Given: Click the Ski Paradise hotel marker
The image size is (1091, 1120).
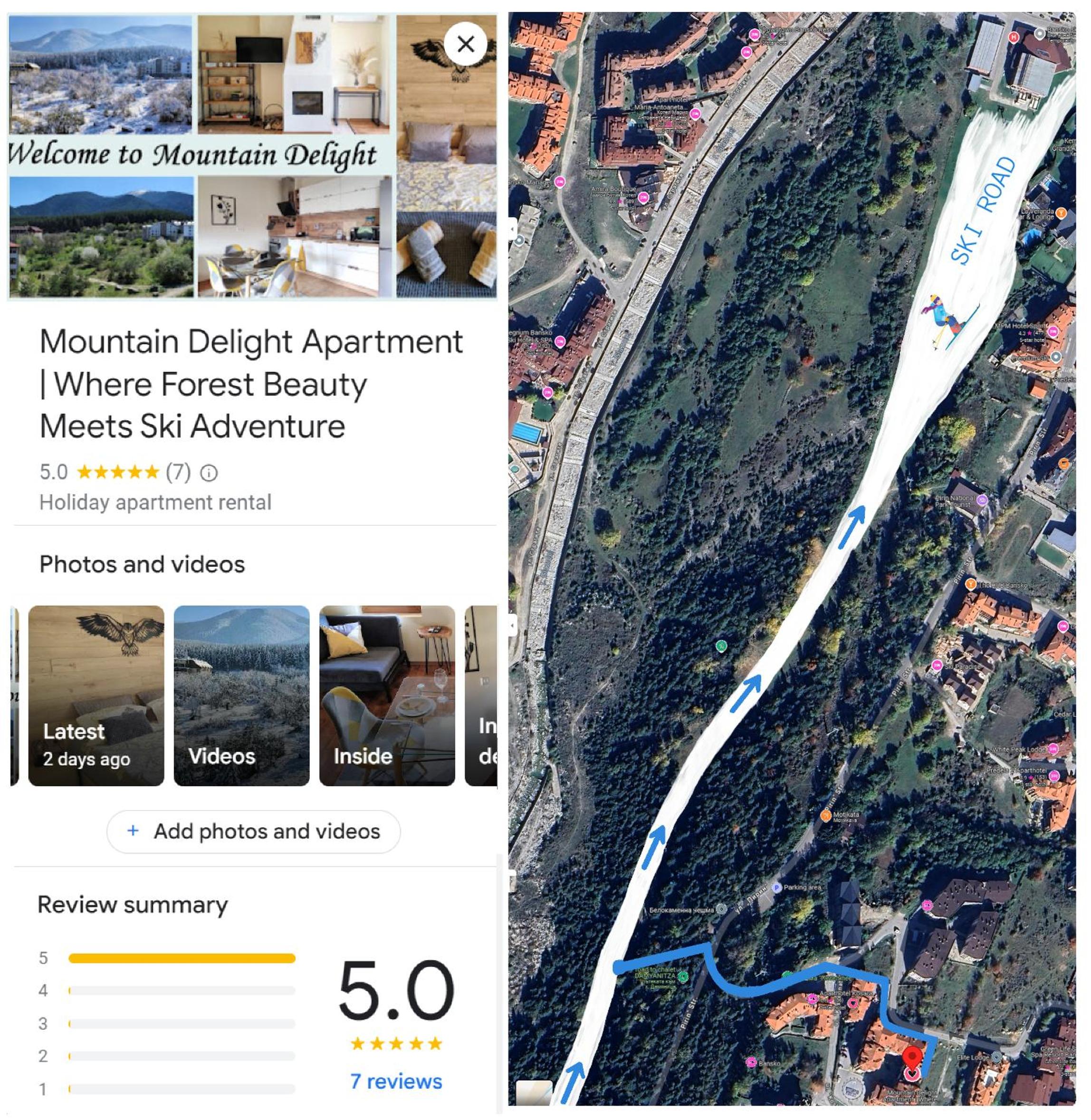Looking at the screenshot, I should pyautogui.click(x=937, y=665).
